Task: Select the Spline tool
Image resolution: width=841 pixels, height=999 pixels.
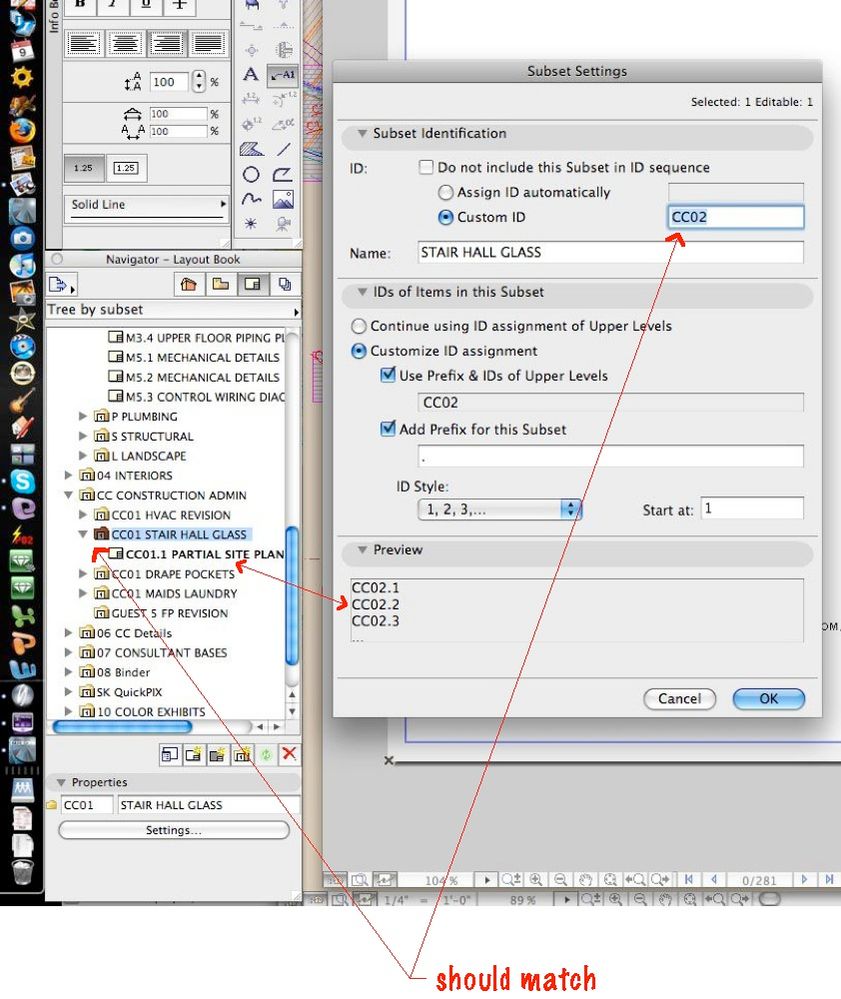Action: pyautogui.click(x=251, y=199)
